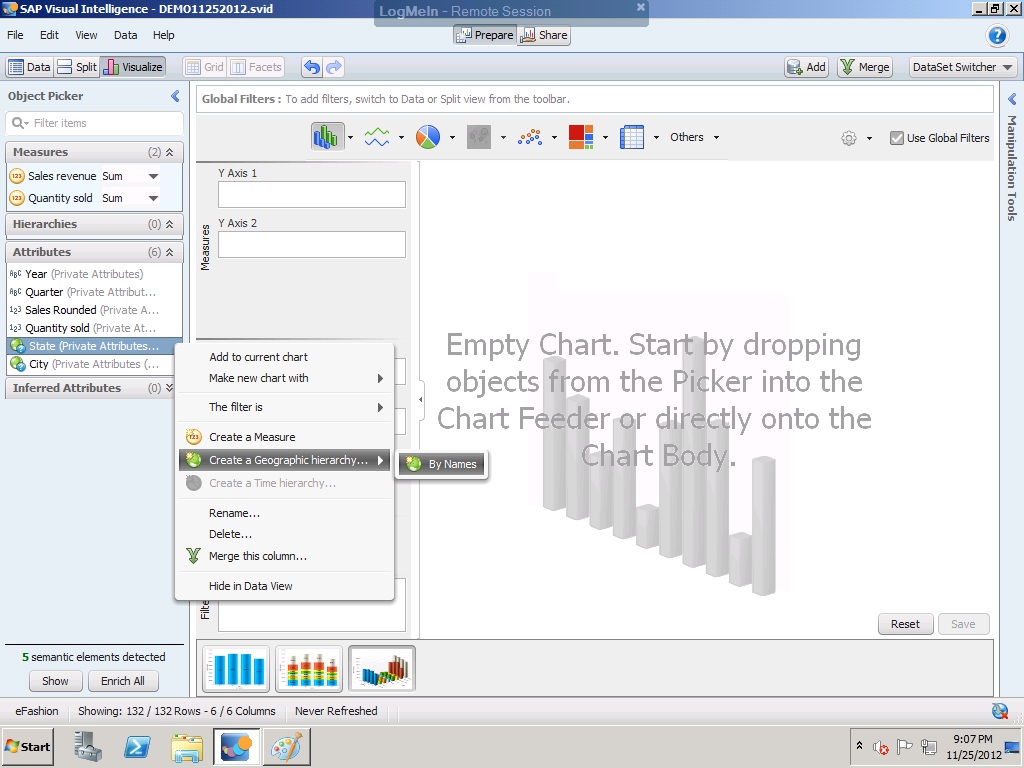The width and height of the screenshot is (1024, 768).
Task: Switch to Data view
Action: (29, 67)
